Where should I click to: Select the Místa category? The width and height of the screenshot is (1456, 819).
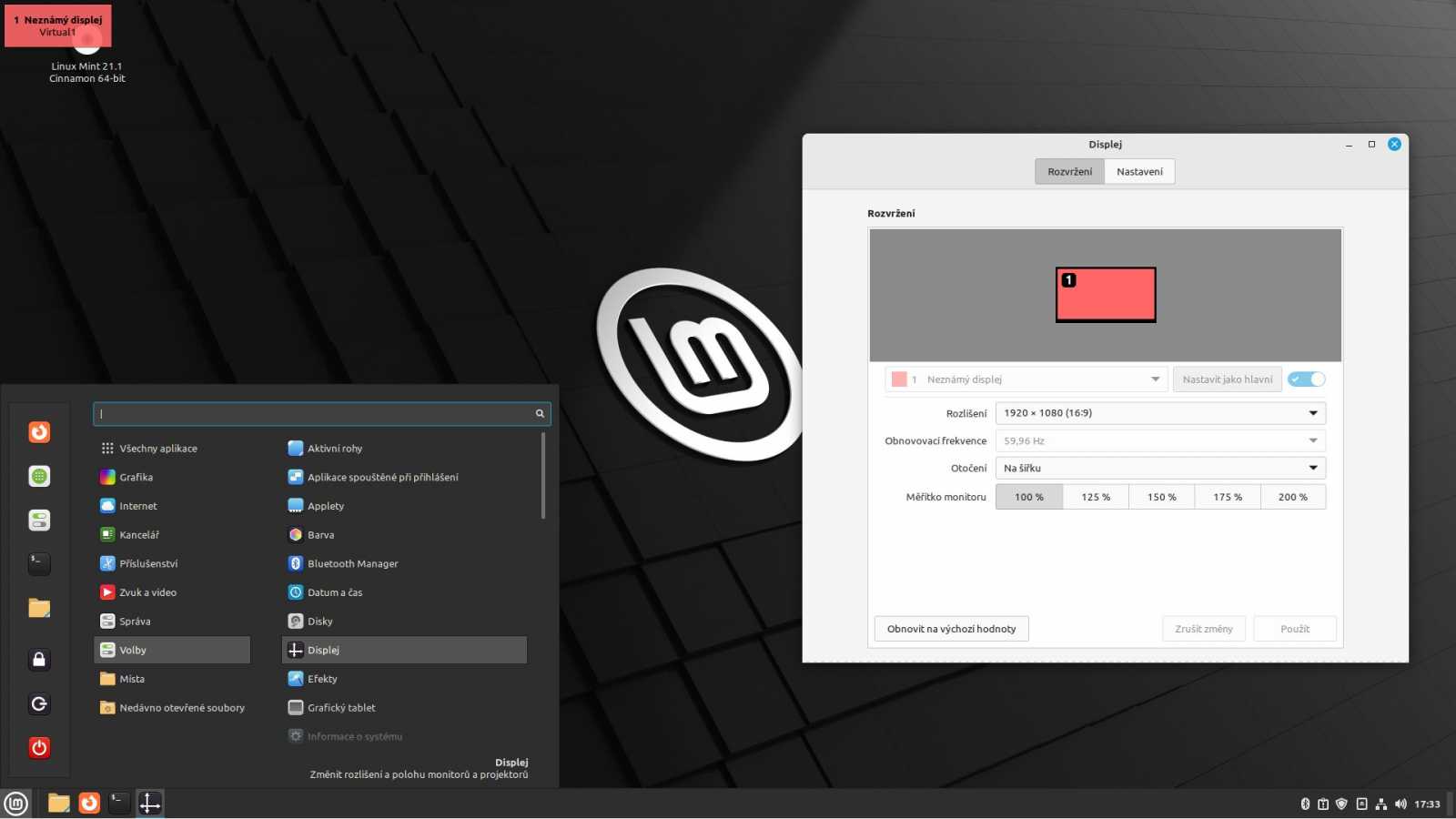pos(172,679)
